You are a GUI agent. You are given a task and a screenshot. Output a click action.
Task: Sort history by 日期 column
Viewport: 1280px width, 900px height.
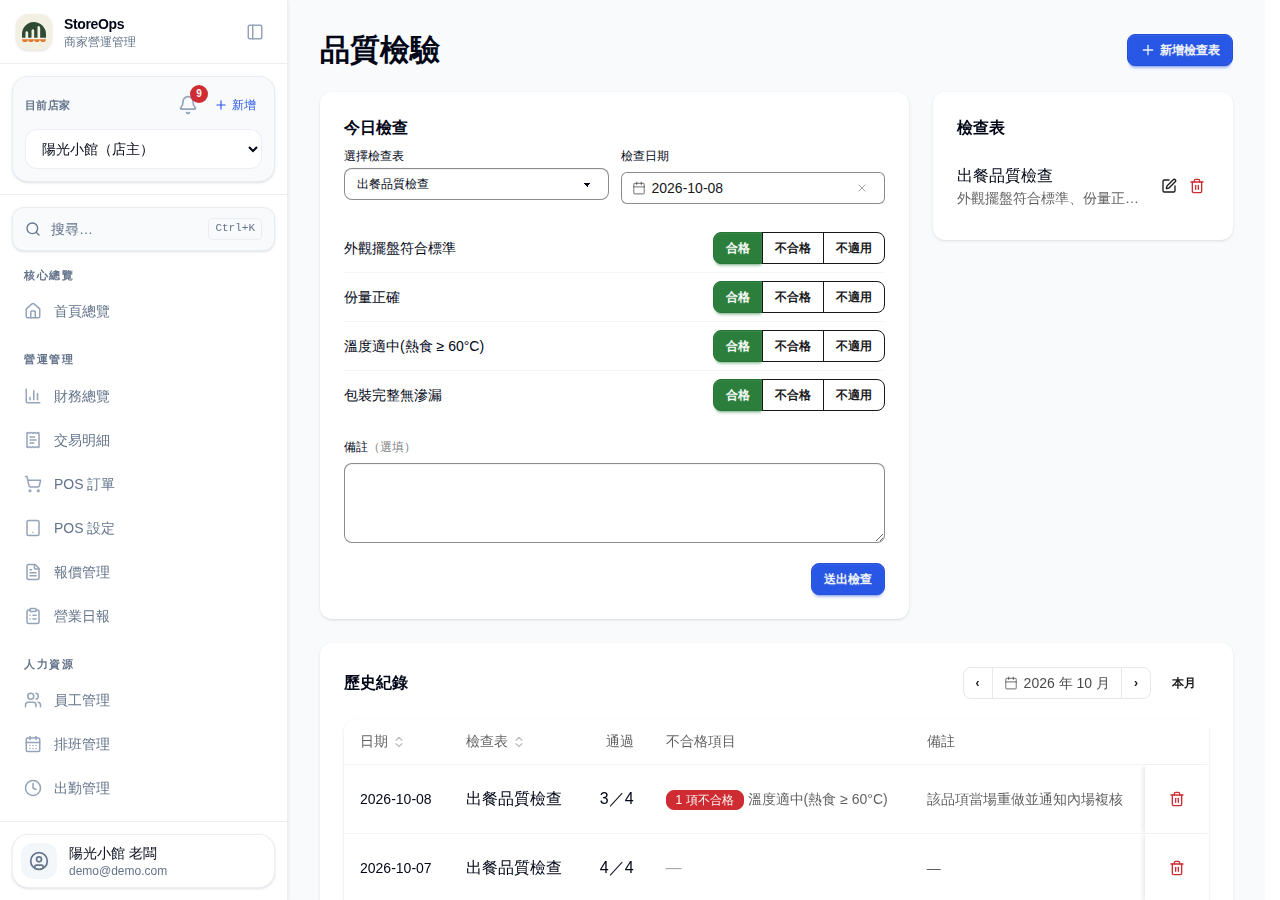coord(382,741)
